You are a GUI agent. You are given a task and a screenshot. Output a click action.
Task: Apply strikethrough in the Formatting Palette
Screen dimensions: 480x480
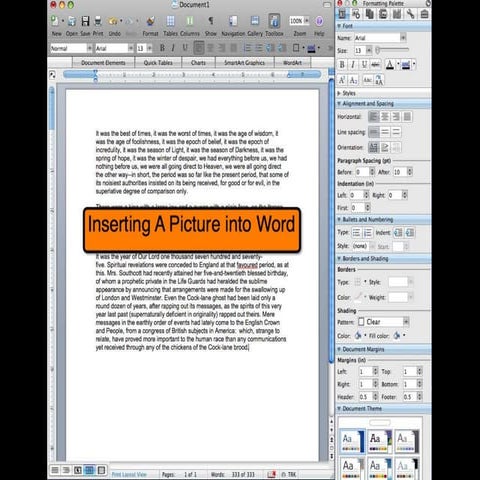point(376,64)
